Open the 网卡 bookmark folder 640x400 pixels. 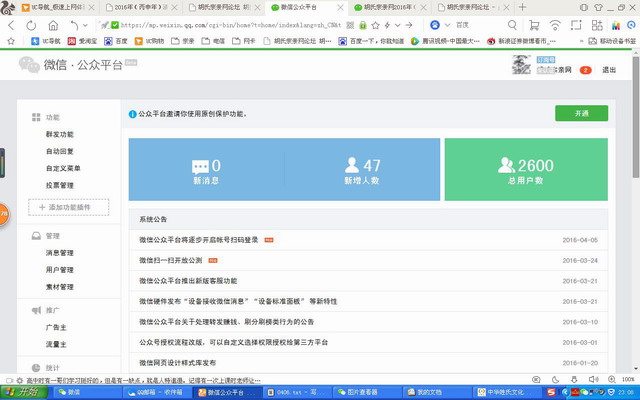[244, 41]
